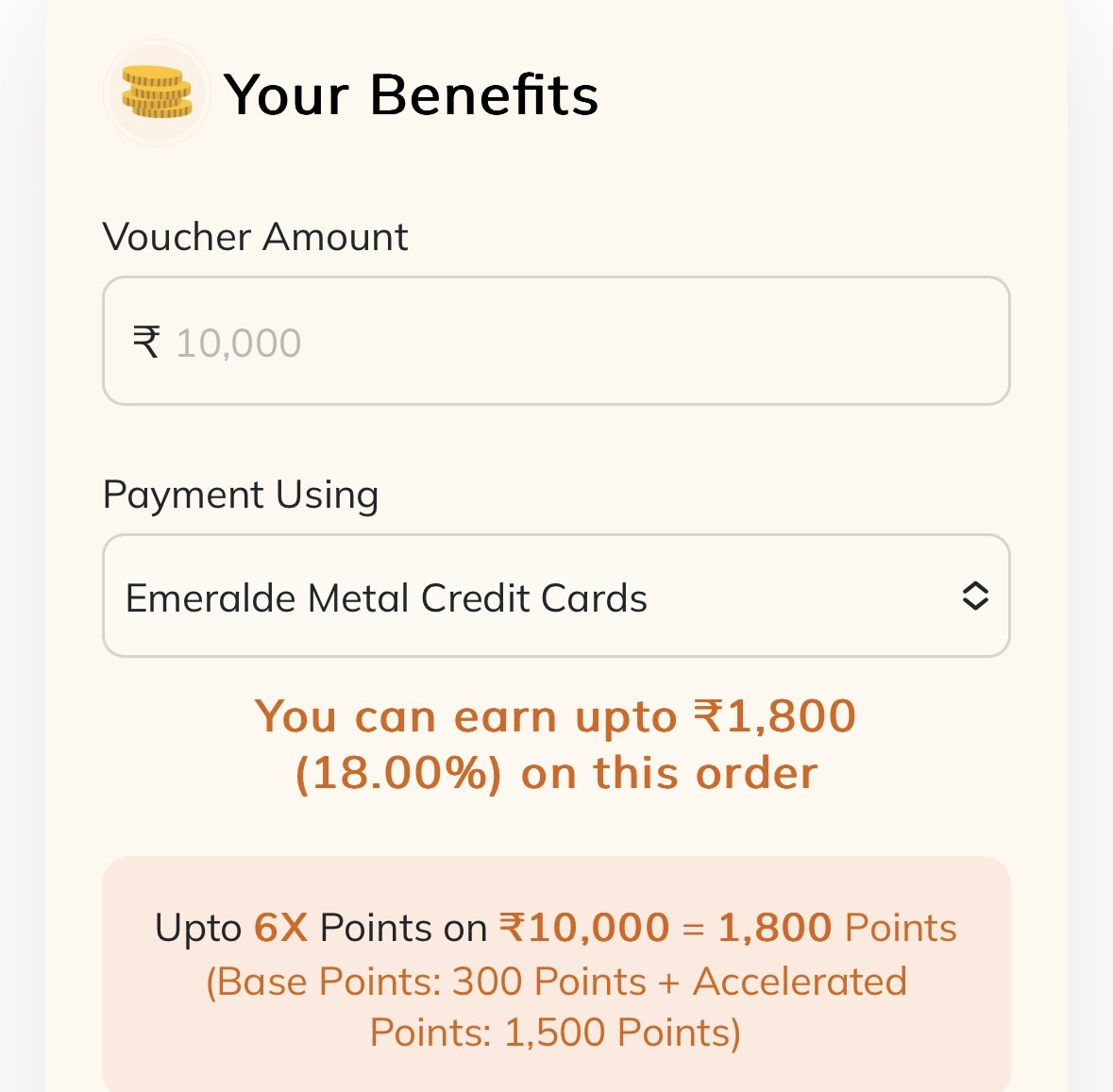Click the earn upto ₹1,800 message

556,716
